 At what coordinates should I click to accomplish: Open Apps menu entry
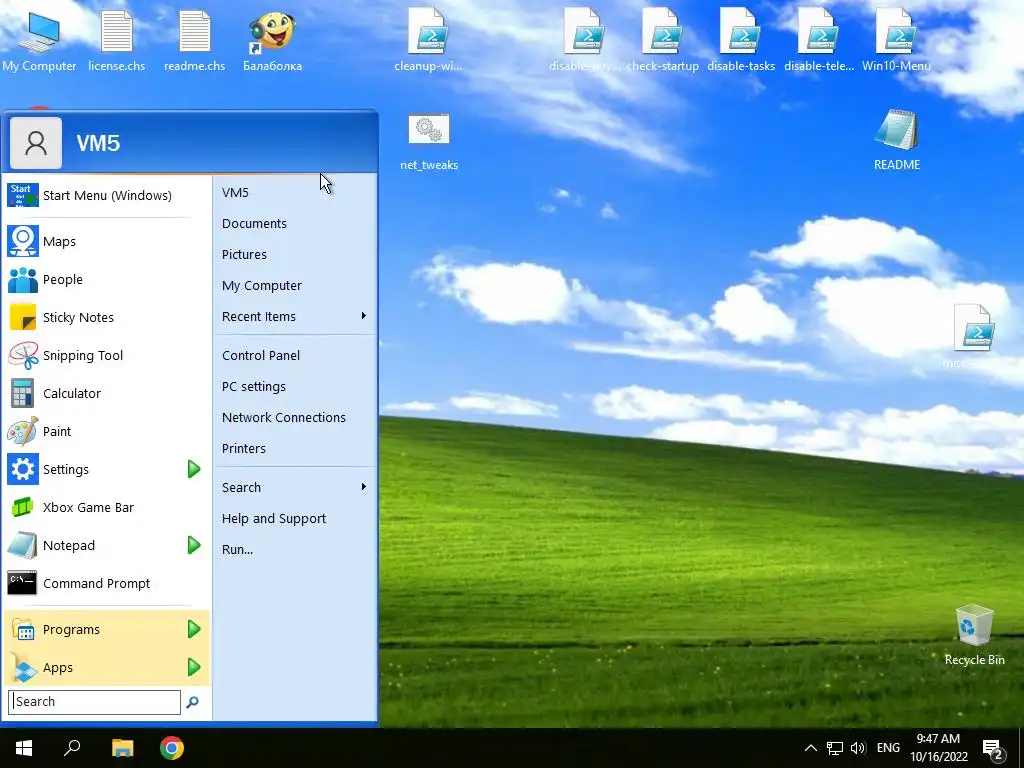[x=106, y=667]
